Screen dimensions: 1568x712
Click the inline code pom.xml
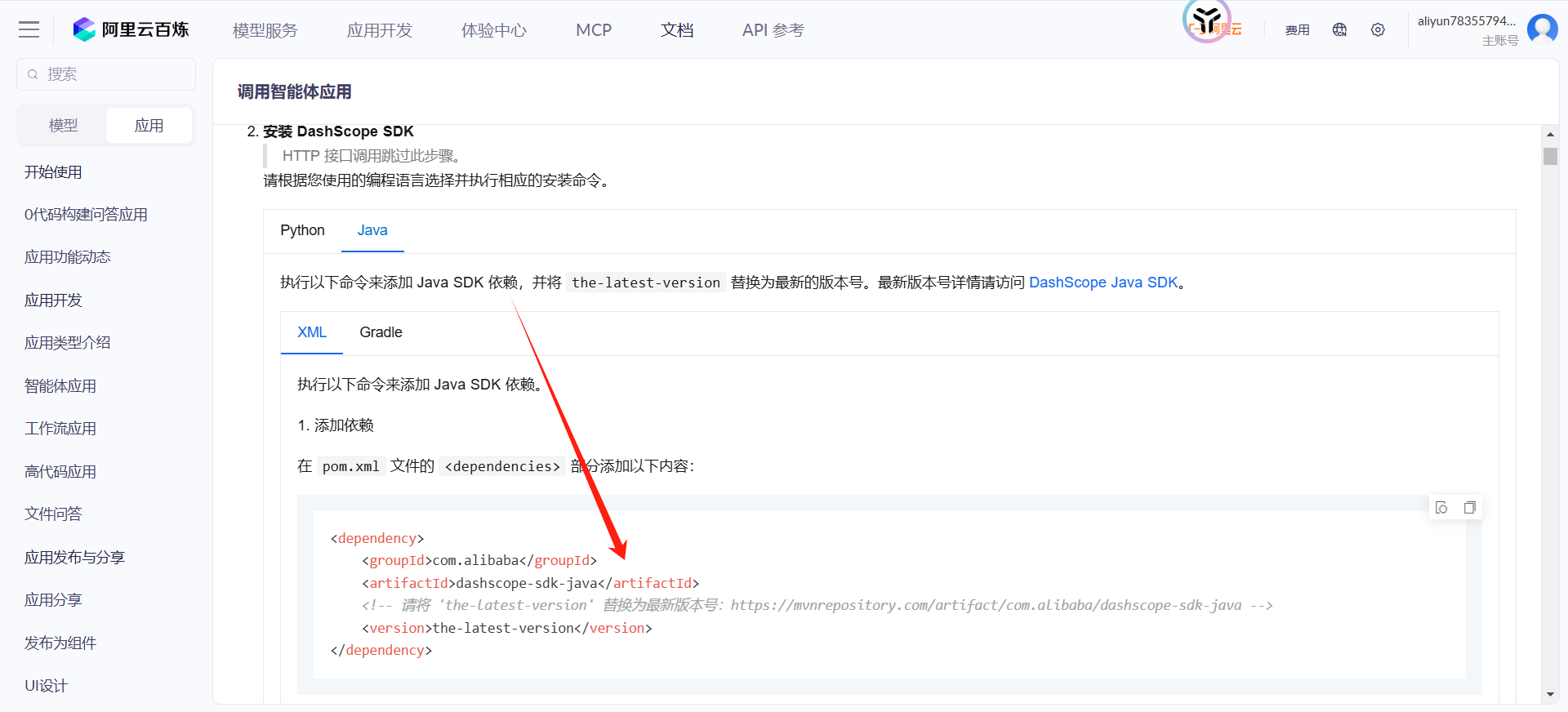(x=350, y=466)
